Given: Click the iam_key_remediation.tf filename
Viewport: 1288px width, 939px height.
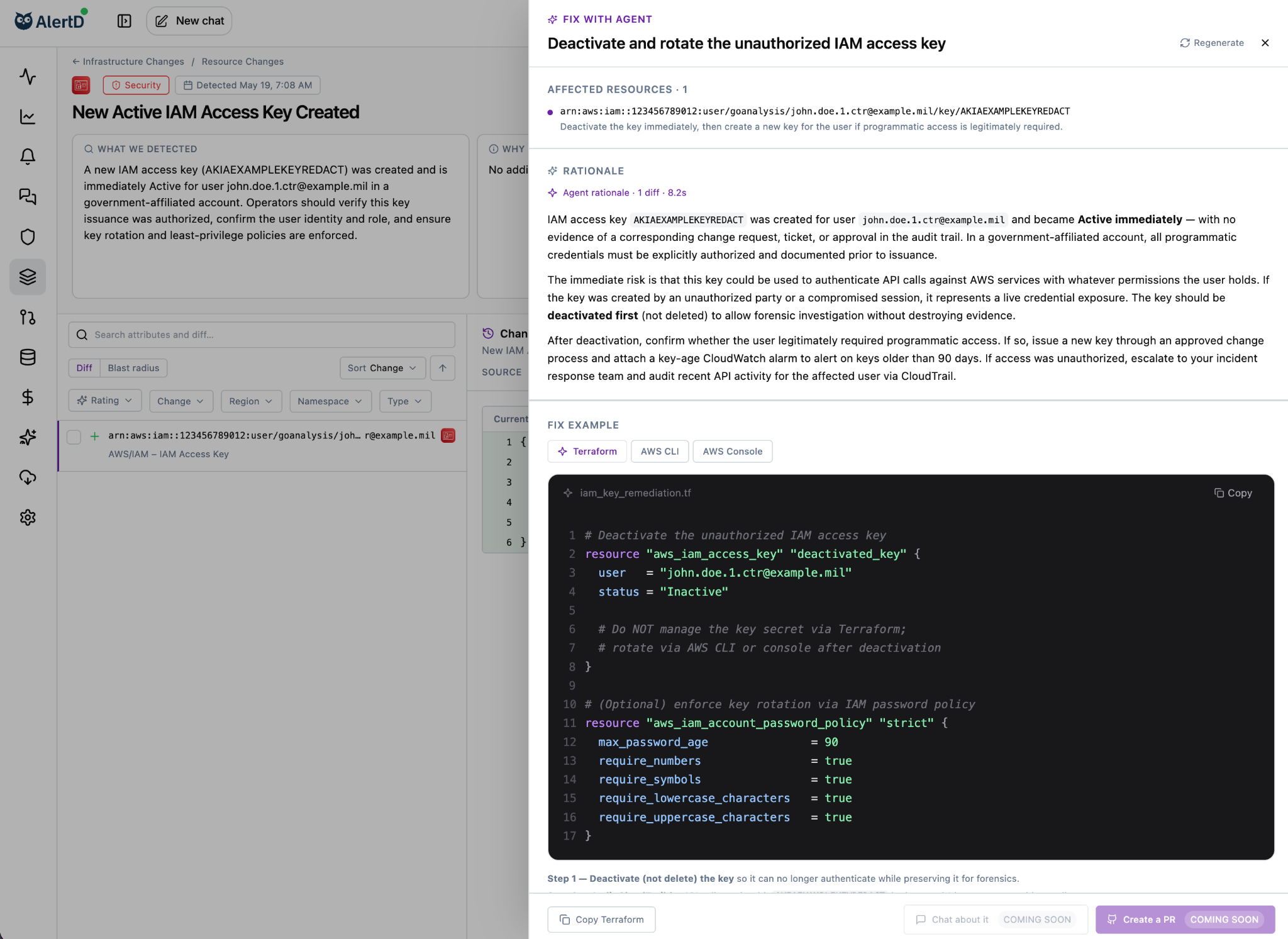Looking at the screenshot, I should tap(635, 493).
